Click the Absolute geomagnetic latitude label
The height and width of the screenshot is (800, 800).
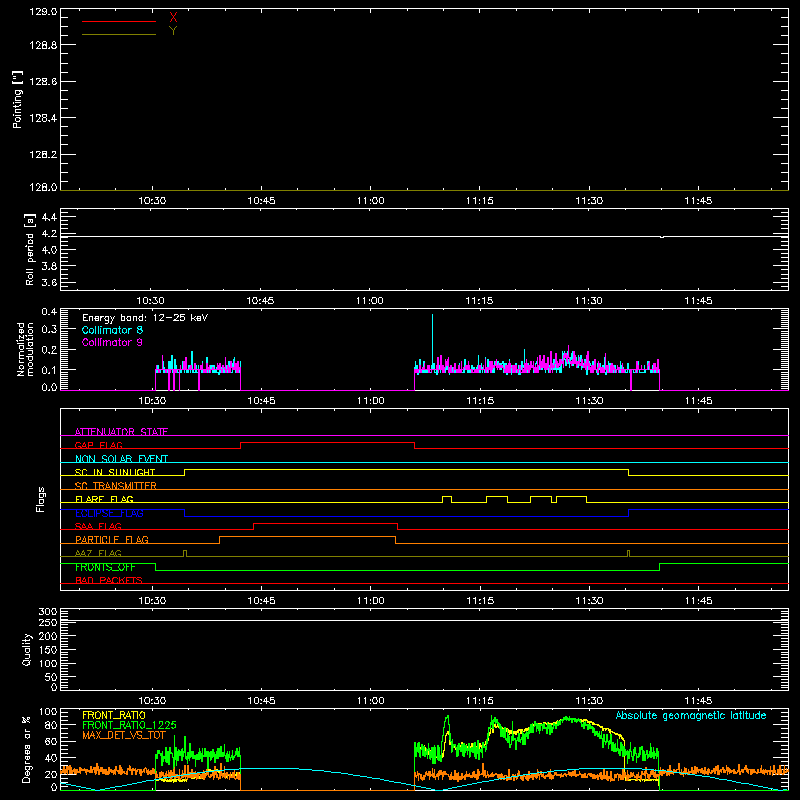(x=691, y=716)
